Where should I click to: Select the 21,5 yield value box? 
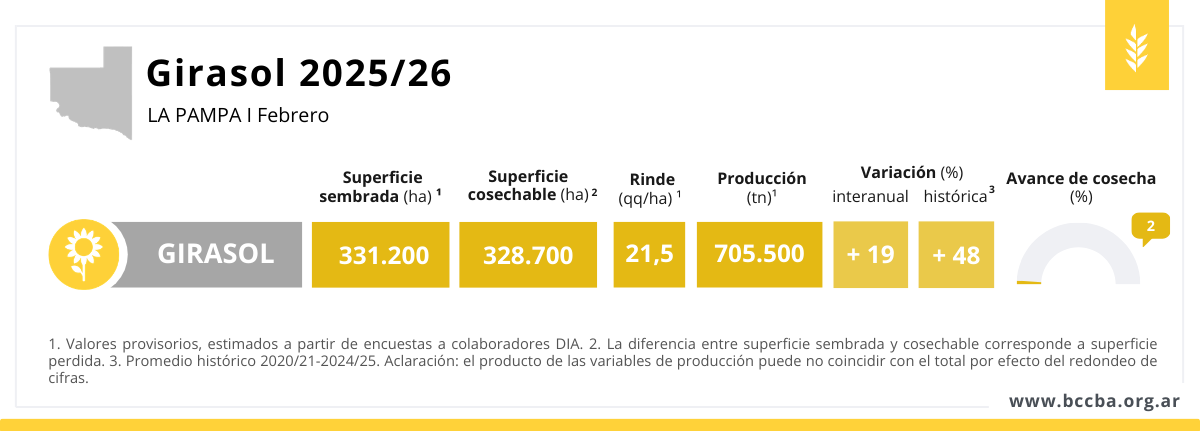650,254
